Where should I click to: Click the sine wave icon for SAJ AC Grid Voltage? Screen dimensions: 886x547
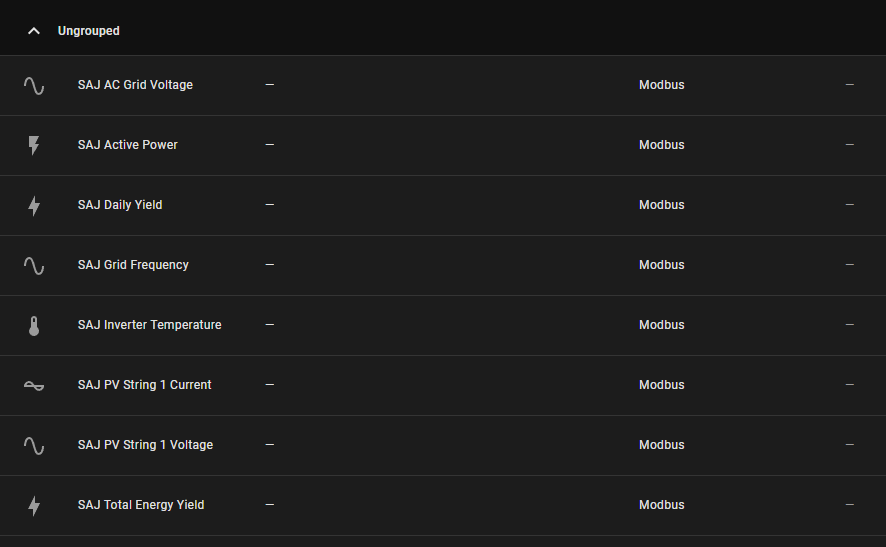34,85
